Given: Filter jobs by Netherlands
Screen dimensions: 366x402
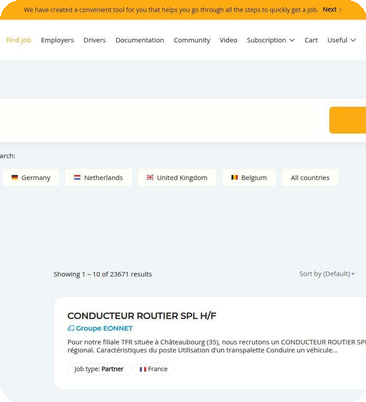Looking at the screenshot, I should pos(98,177).
